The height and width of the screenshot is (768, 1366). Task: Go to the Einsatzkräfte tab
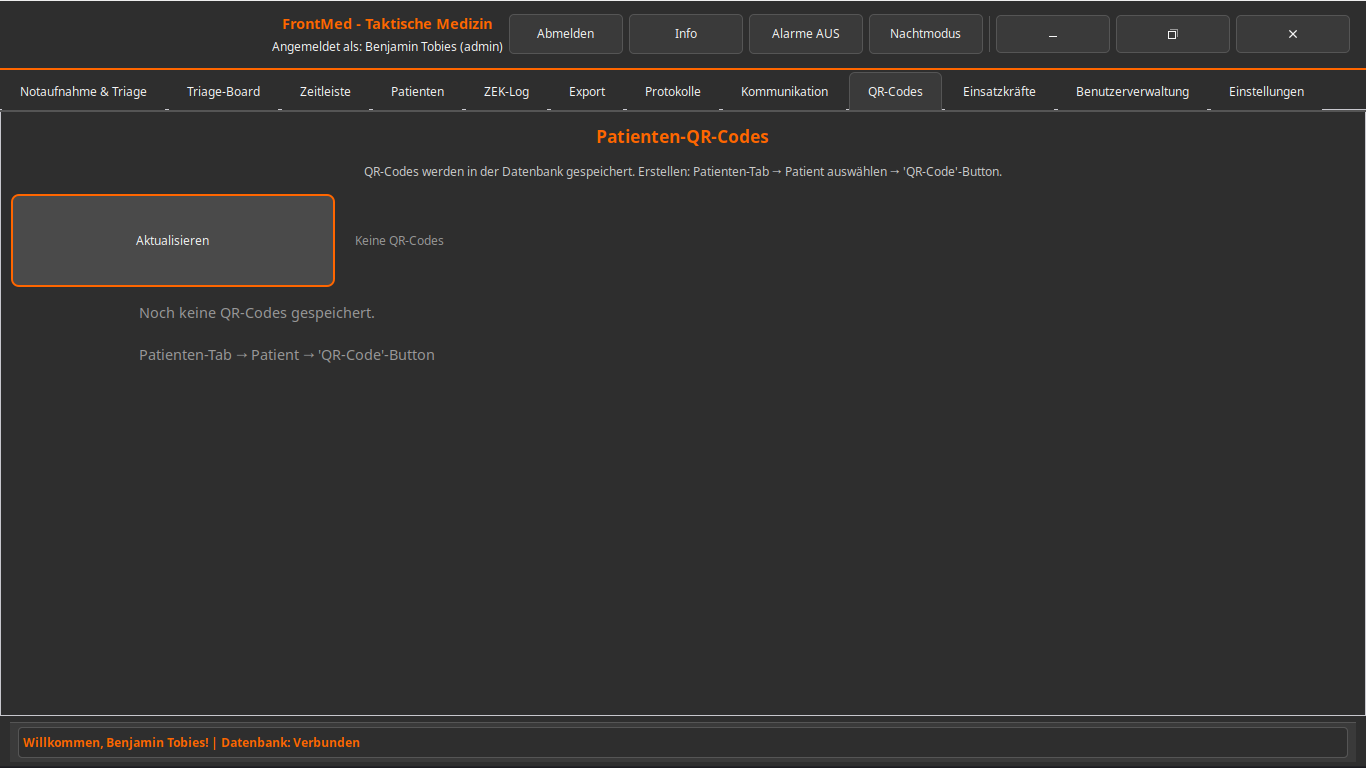pos(999,92)
